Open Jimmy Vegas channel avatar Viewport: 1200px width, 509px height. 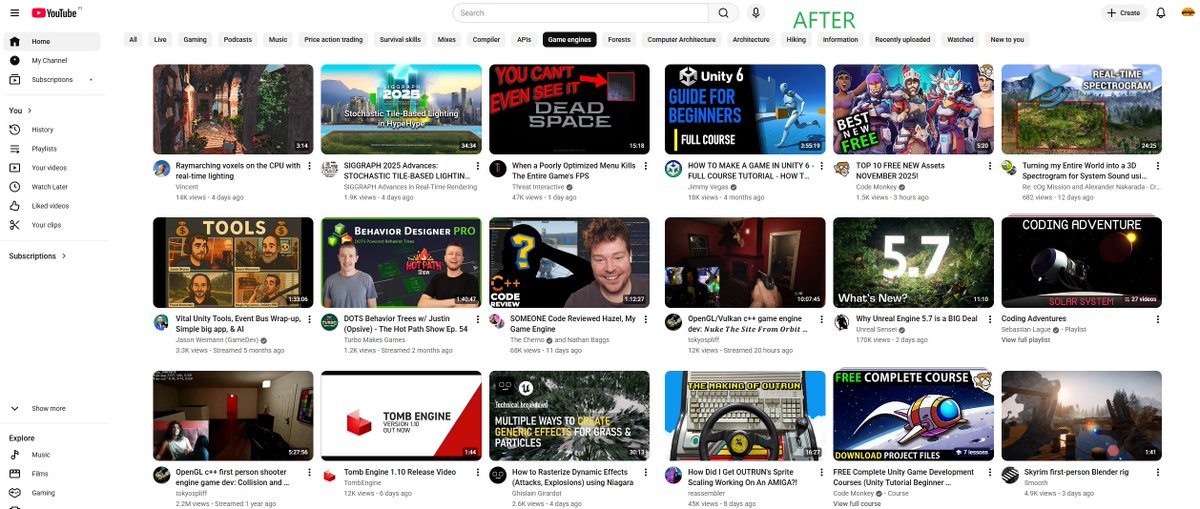(x=673, y=168)
